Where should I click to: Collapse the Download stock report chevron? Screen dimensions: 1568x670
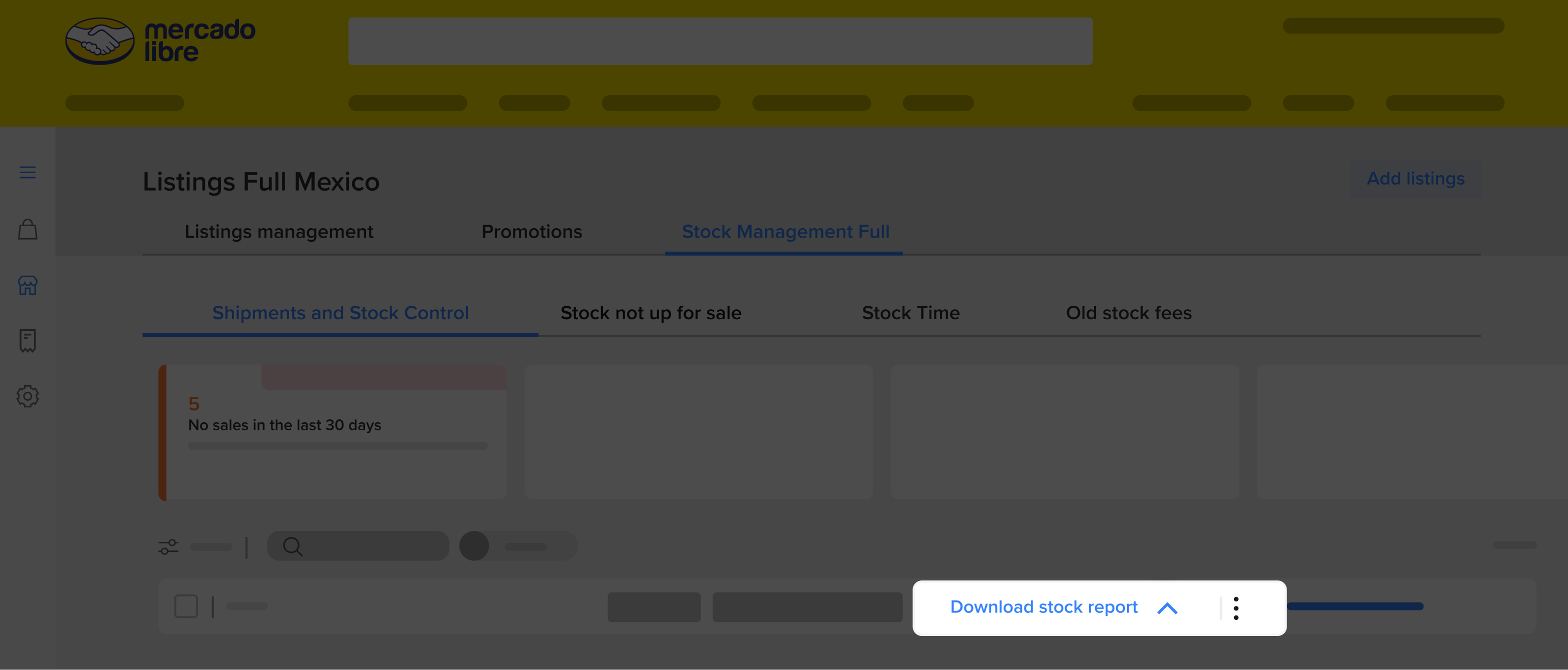tap(1167, 608)
